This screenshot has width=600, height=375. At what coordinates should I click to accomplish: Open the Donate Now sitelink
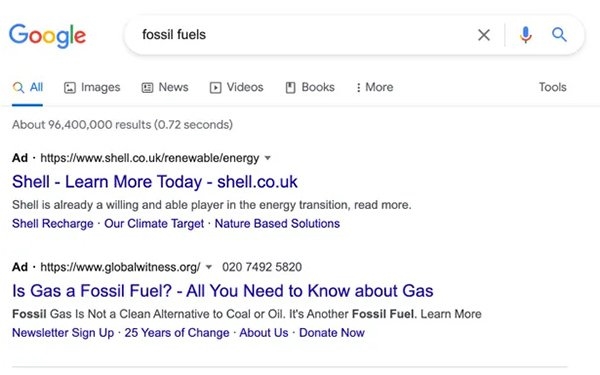tap(332, 333)
